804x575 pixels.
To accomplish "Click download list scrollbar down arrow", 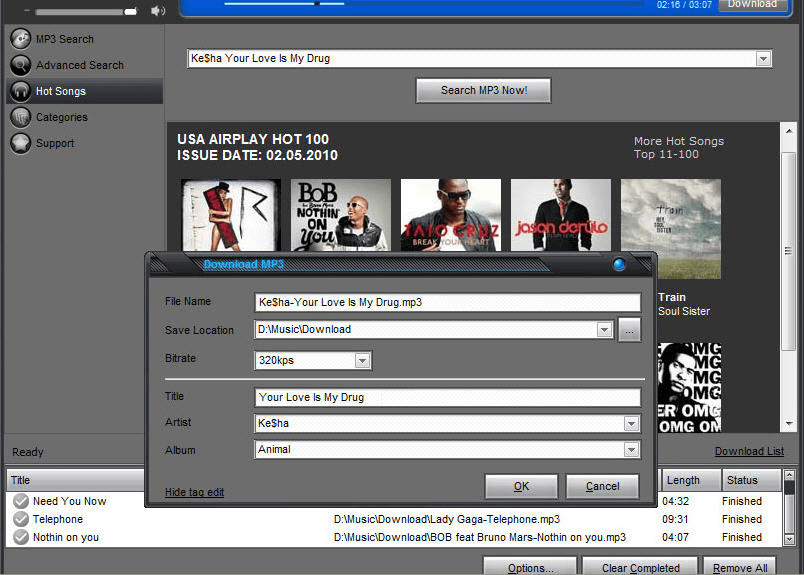I will (790, 539).
